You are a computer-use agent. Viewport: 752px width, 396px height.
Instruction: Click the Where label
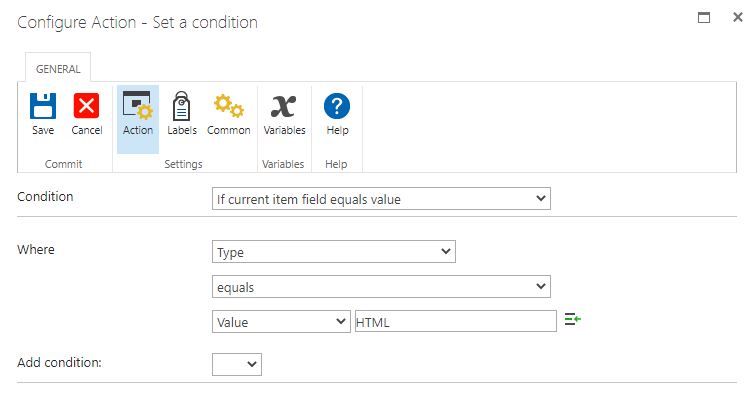point(36,250)
